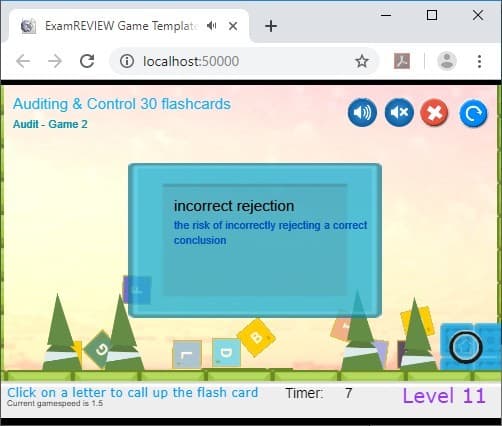502x426 pixels.
Task: Click the yellow letter B tile
Action: [x=256, y=338]
